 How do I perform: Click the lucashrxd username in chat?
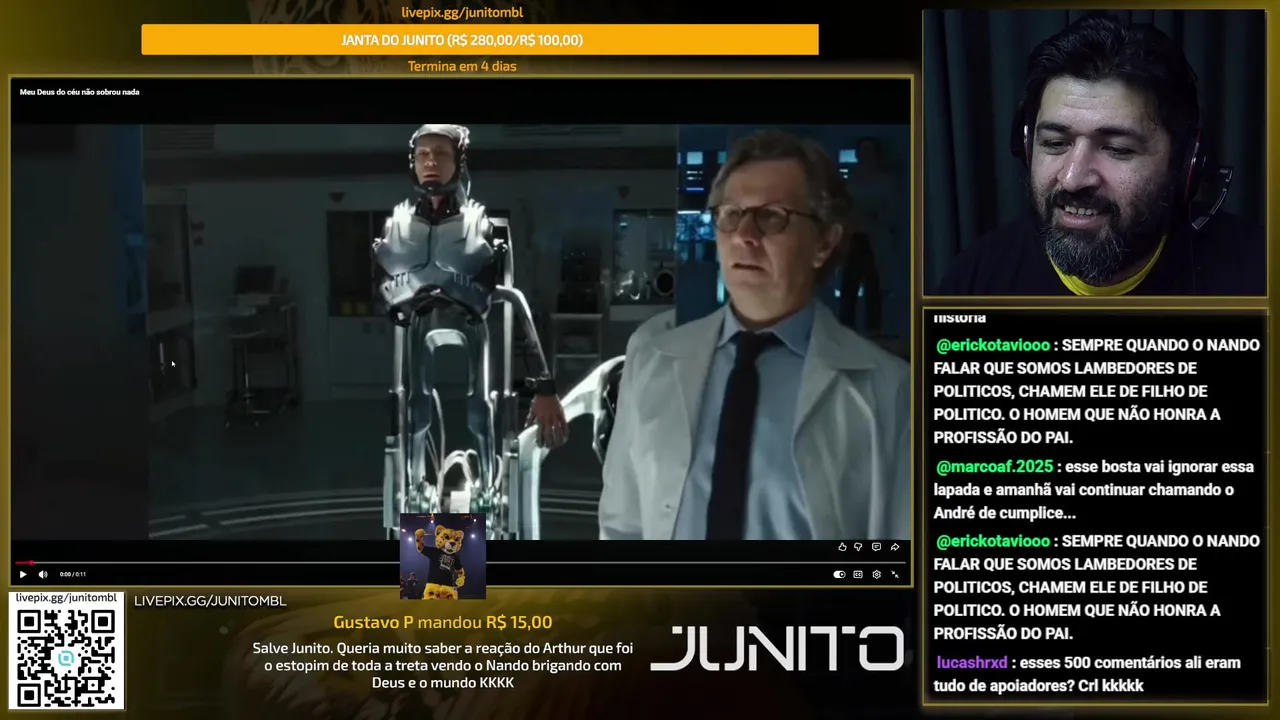point(972,662)
